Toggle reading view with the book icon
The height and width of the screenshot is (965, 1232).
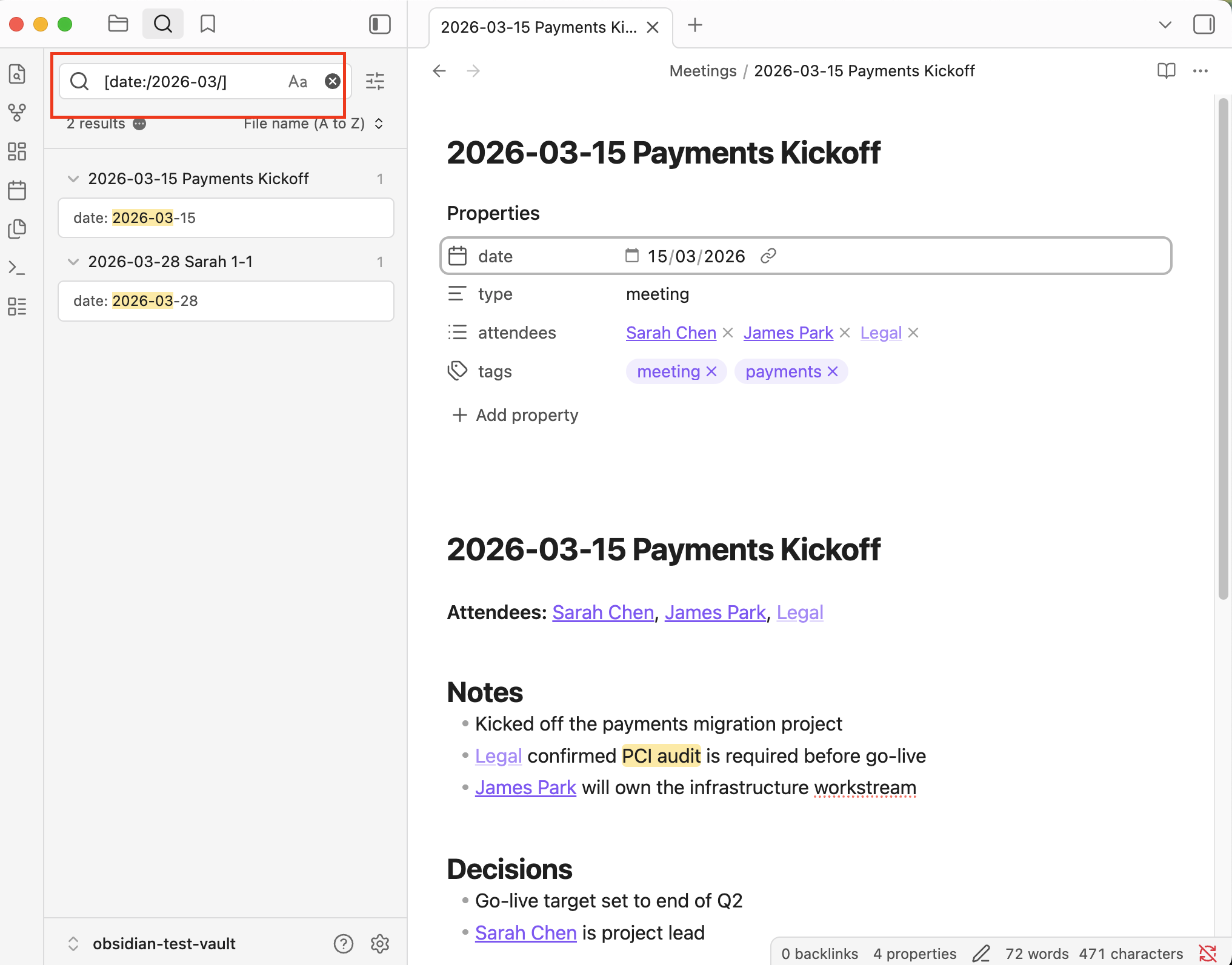(x=1165, y=71)
